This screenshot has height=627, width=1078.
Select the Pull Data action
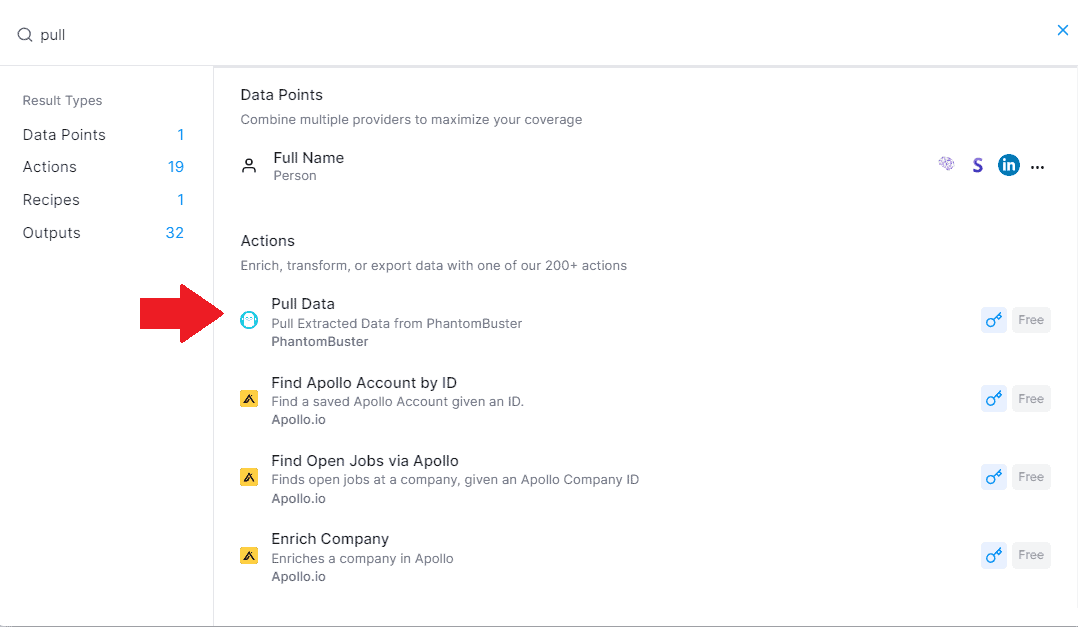pyautogui.click(x=645, y=322)
